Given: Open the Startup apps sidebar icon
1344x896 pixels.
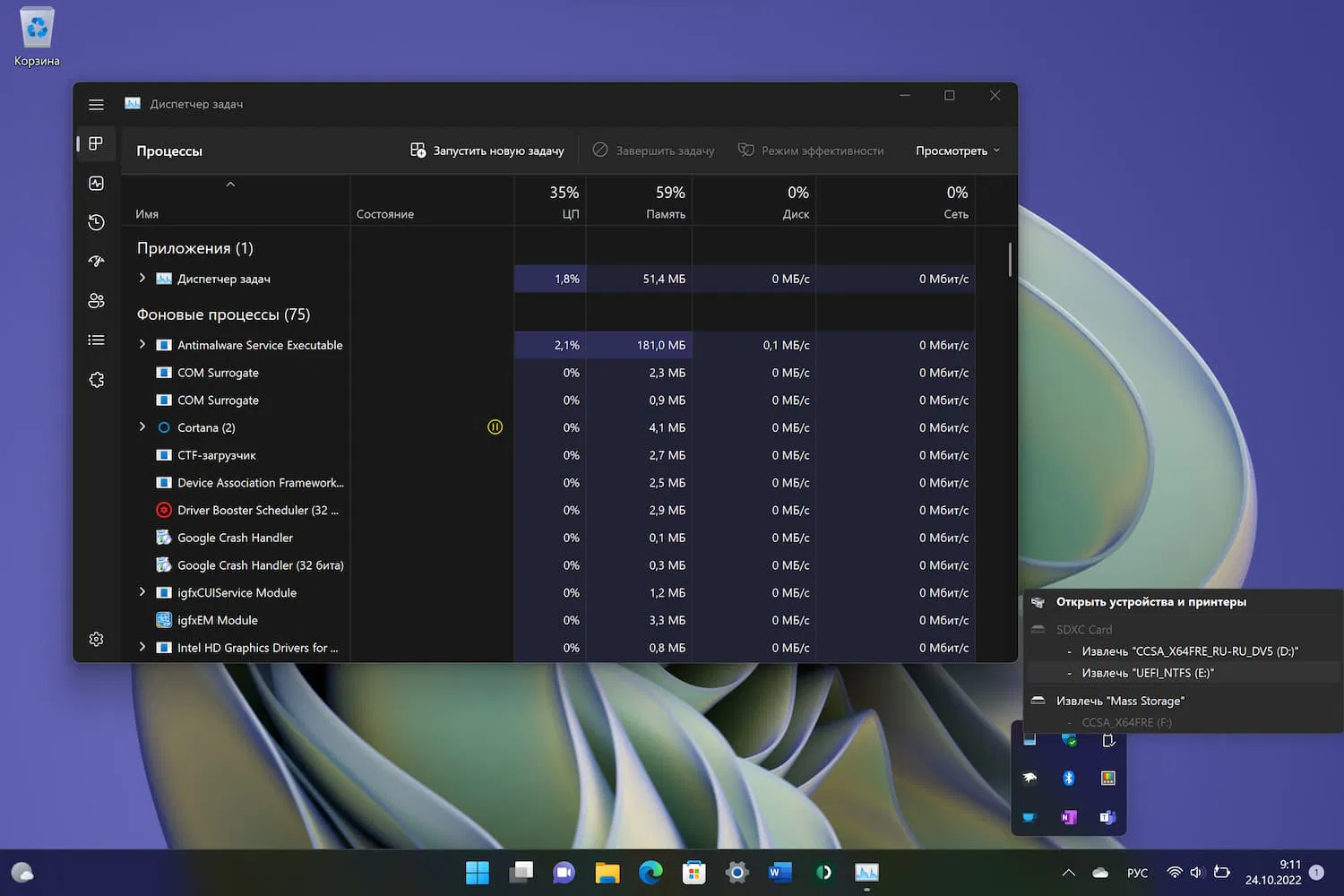Looking at the screenshot, I should click(x=97, y=262).
